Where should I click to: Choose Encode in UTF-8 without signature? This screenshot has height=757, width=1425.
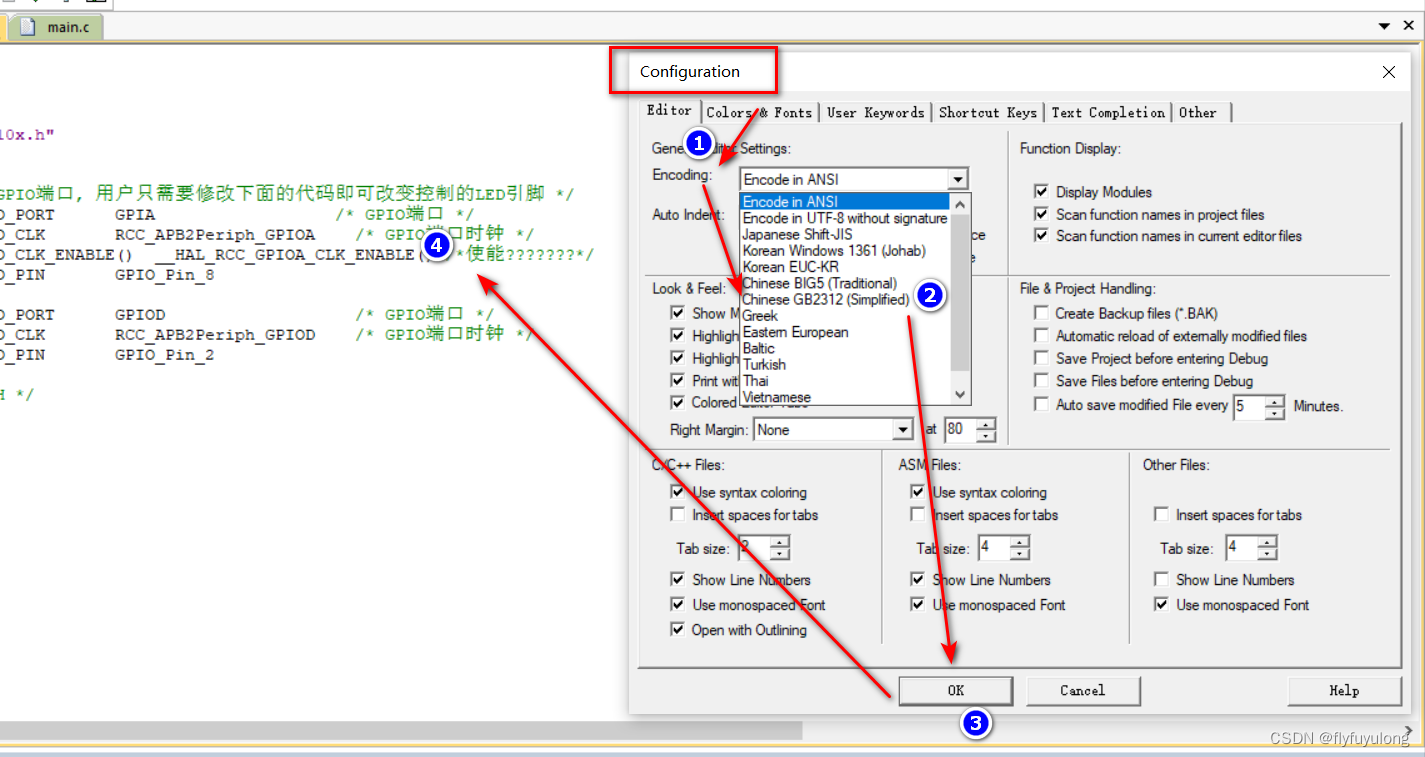coord(844,218)
